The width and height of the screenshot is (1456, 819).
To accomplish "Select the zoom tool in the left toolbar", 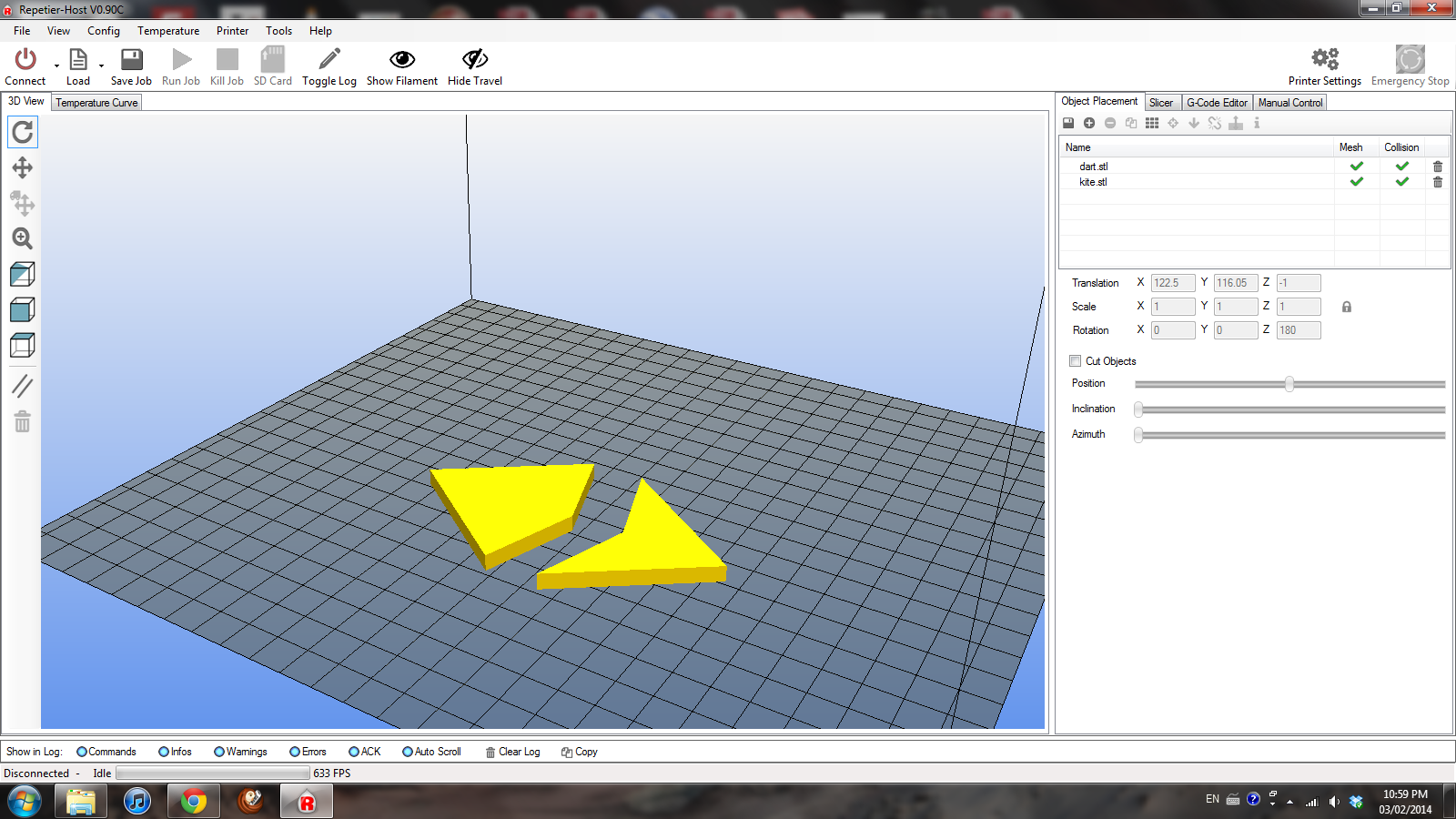I will 22,239.
